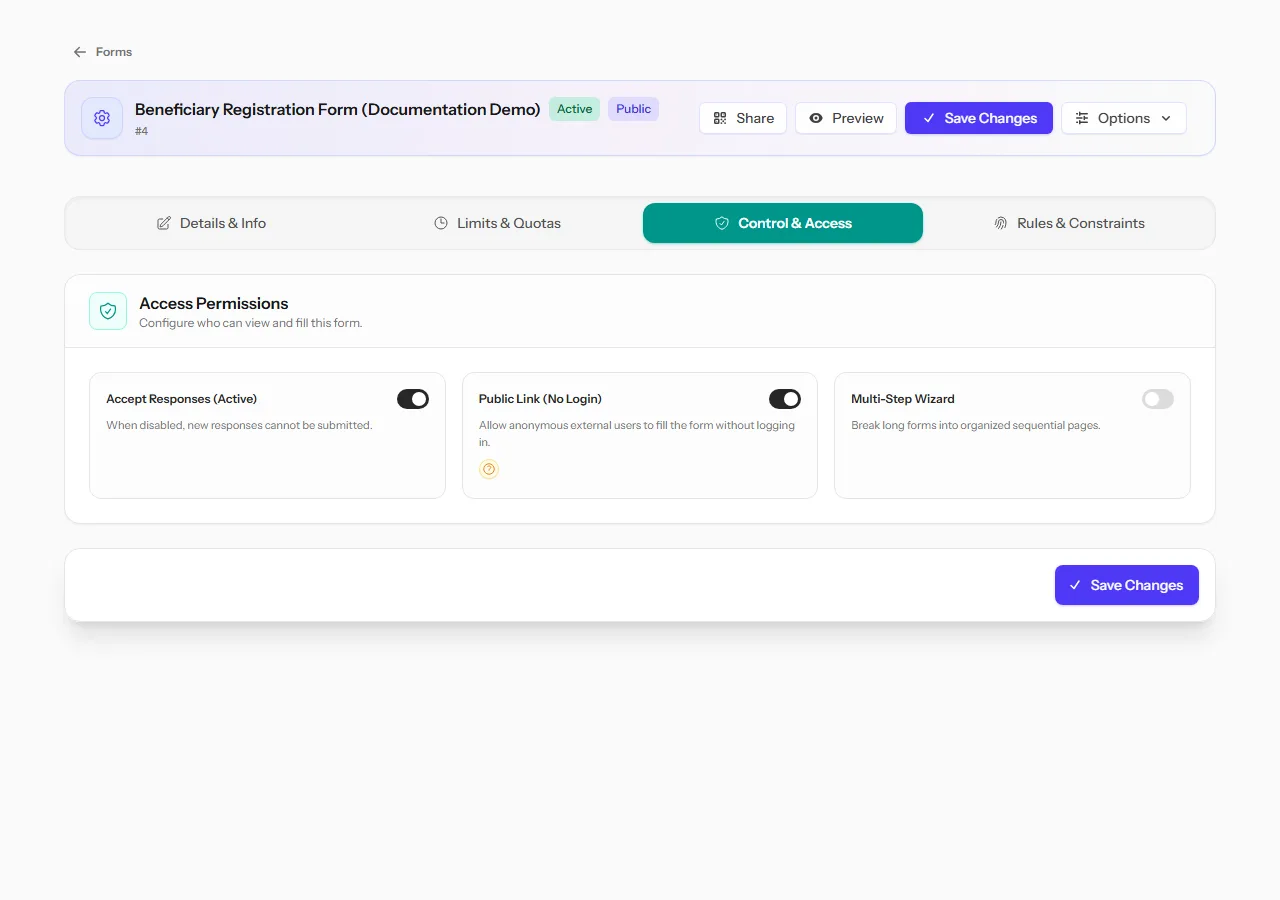Click the shield icon beside Access Permissions

coord(108,311)
